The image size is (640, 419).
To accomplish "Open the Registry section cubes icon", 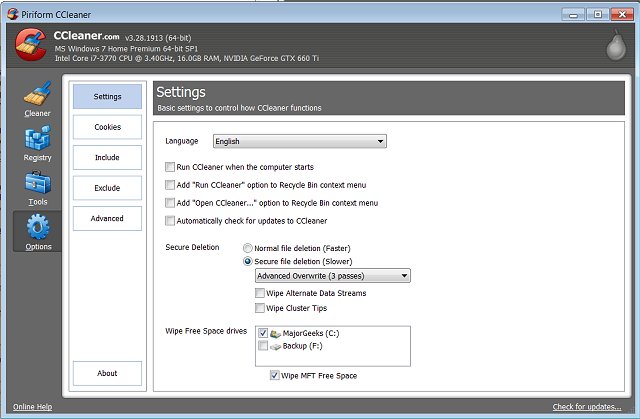I will 38,138.
